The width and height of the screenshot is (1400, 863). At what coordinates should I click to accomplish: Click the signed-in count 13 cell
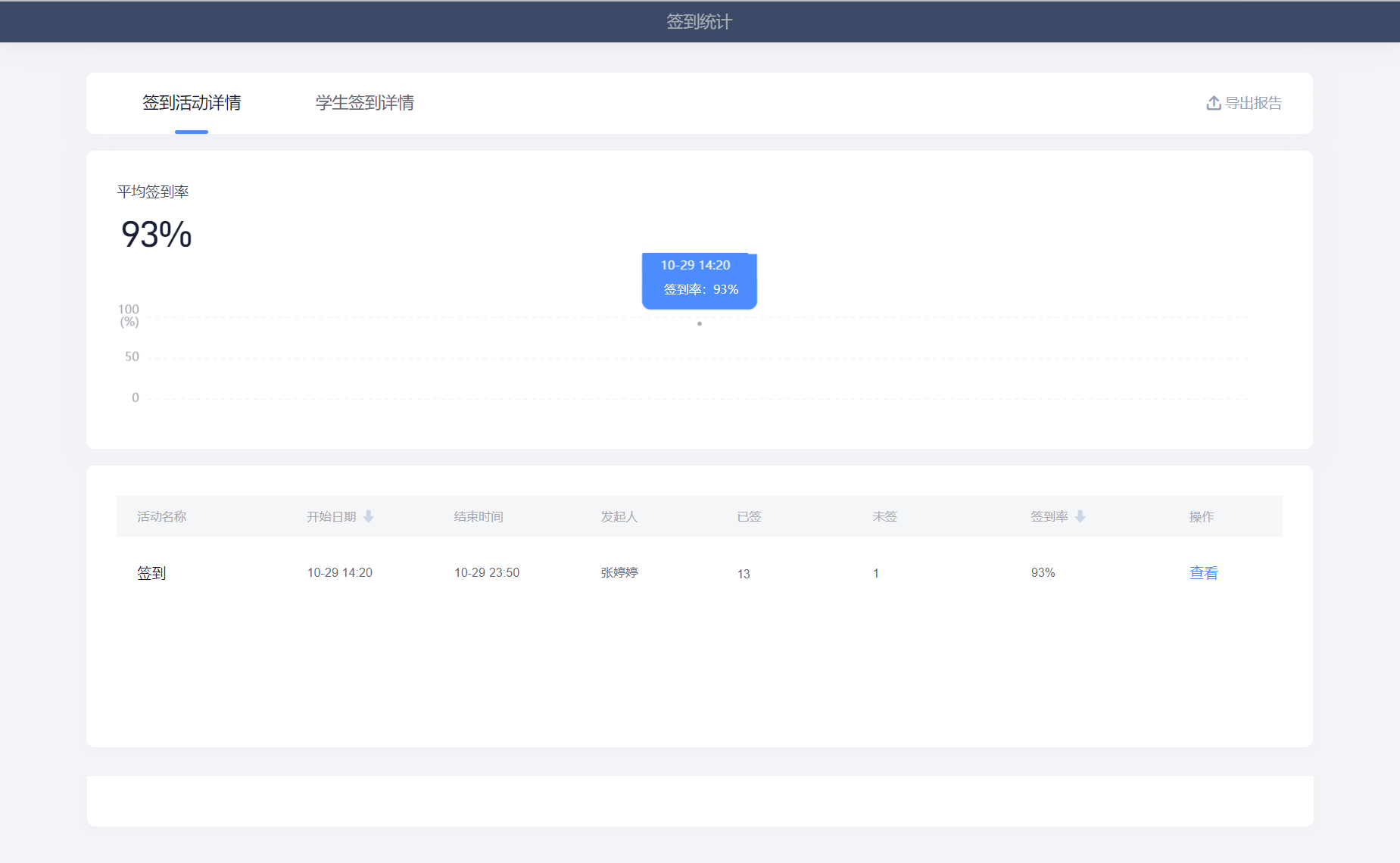pyautogui.click(x=744, y=574)
